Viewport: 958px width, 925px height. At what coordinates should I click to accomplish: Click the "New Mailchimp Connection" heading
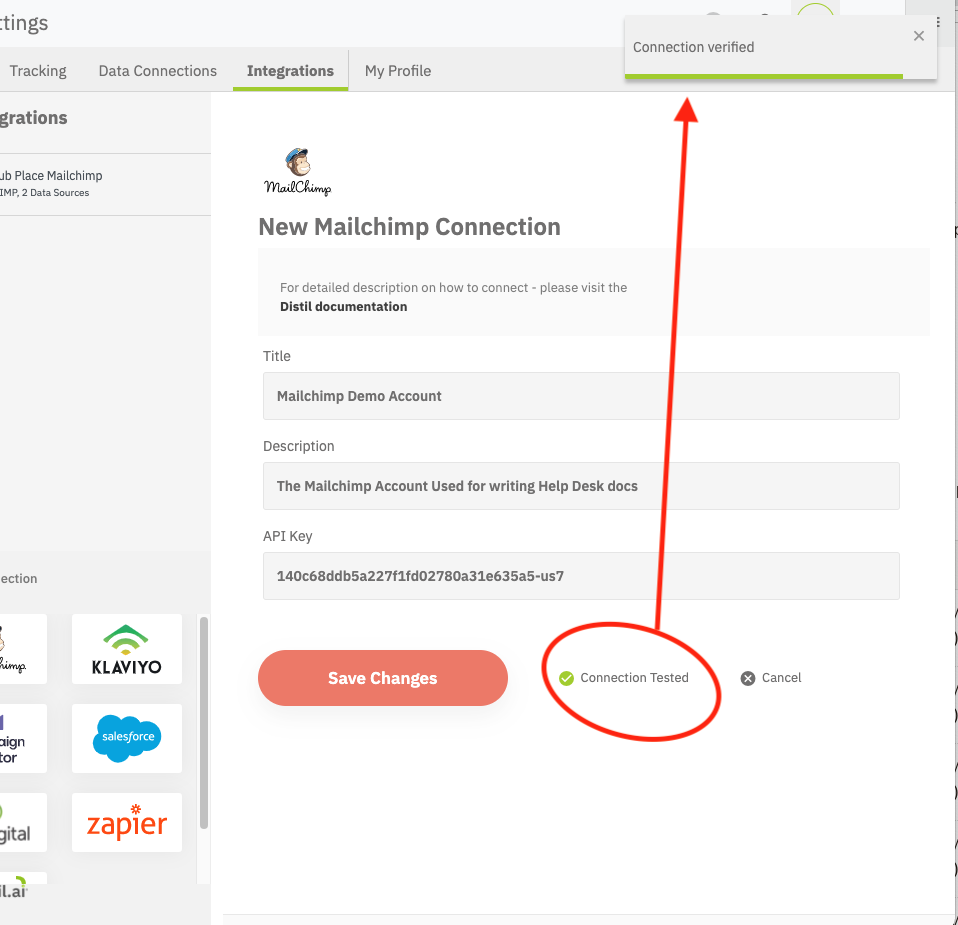(x=409, y=227)
